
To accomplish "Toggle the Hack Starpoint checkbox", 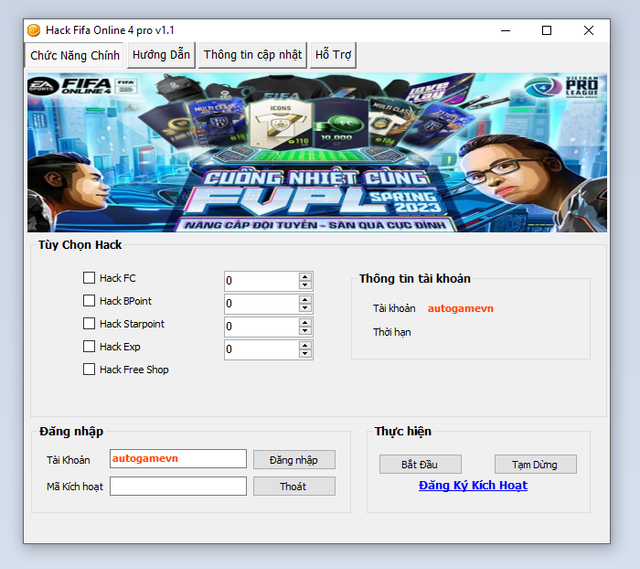I will click(x=89, y=324).
